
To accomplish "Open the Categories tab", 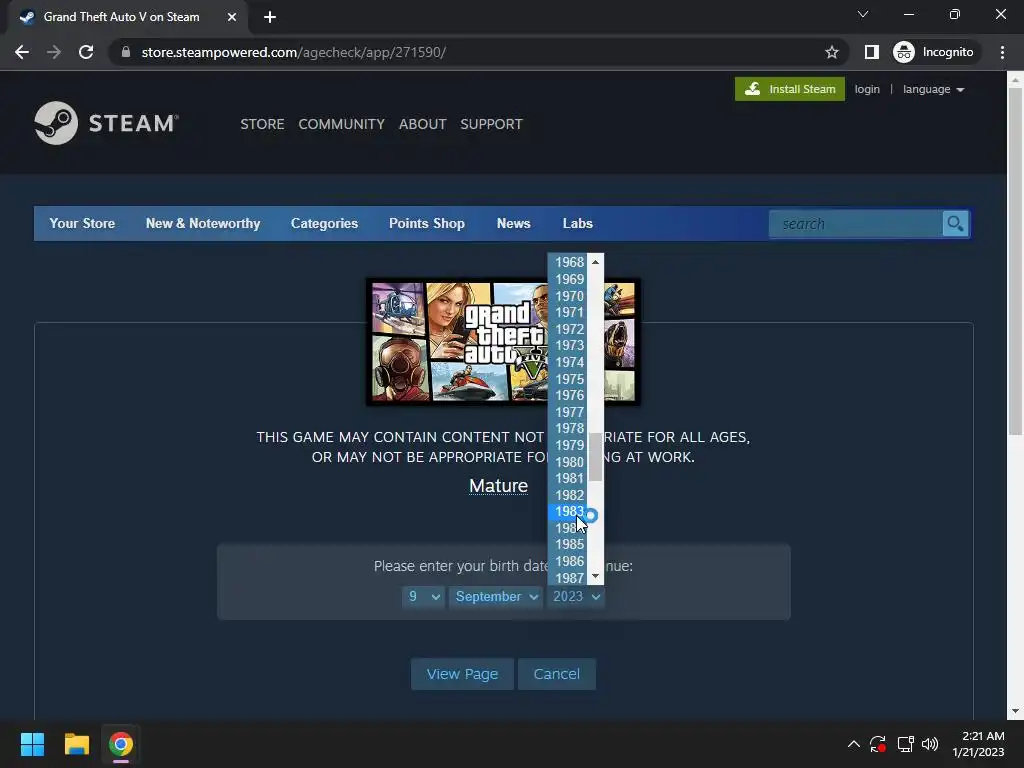I will pos(325,223).
